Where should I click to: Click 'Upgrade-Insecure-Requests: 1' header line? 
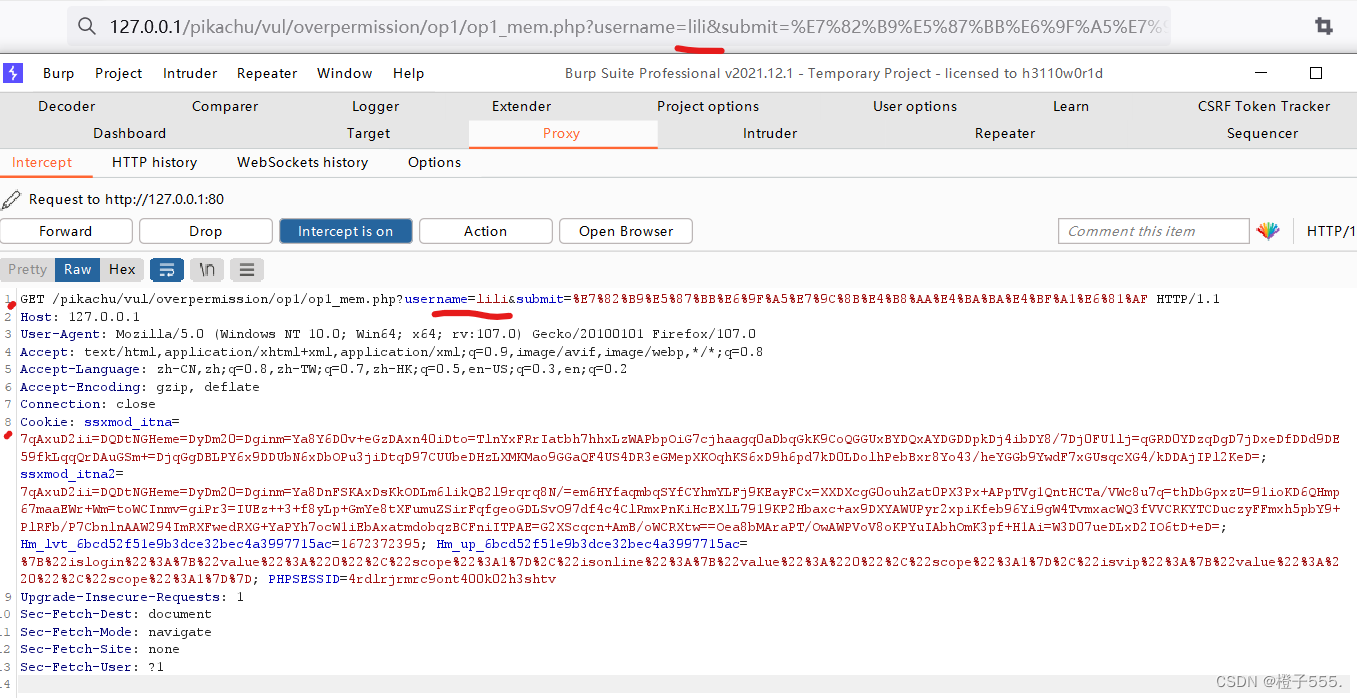click(132, 597)
